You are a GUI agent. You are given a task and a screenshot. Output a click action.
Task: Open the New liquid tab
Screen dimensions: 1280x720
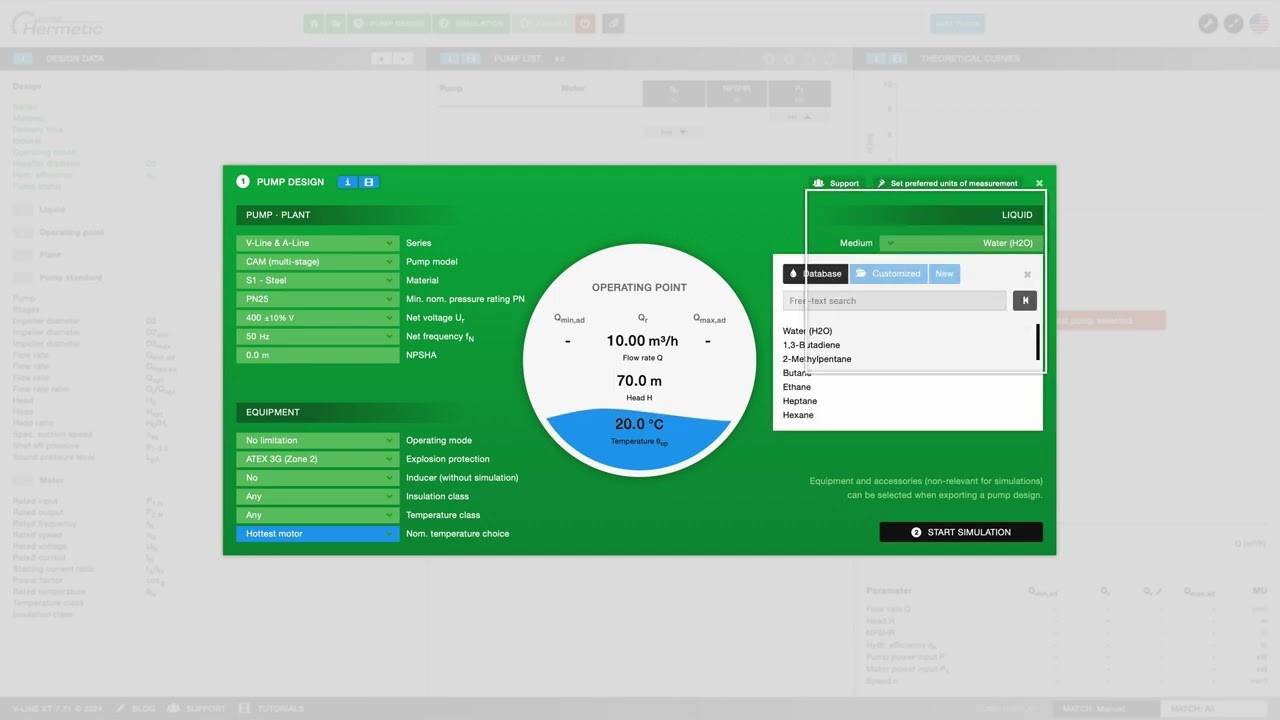(944, 274)
